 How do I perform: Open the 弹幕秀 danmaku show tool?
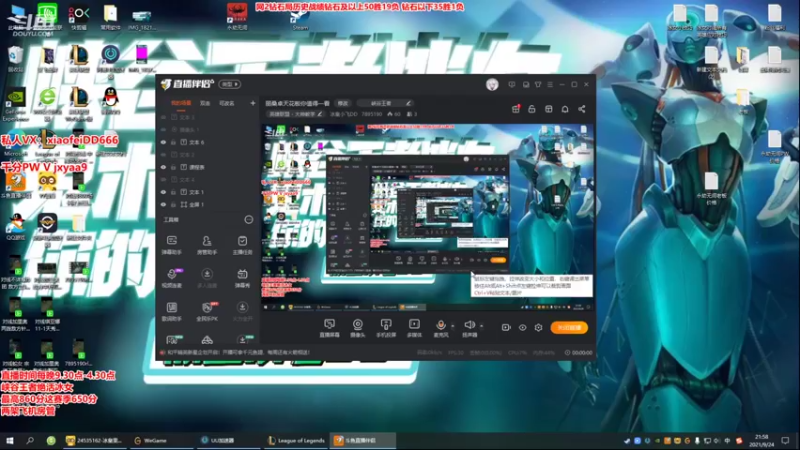pos(242,278)
